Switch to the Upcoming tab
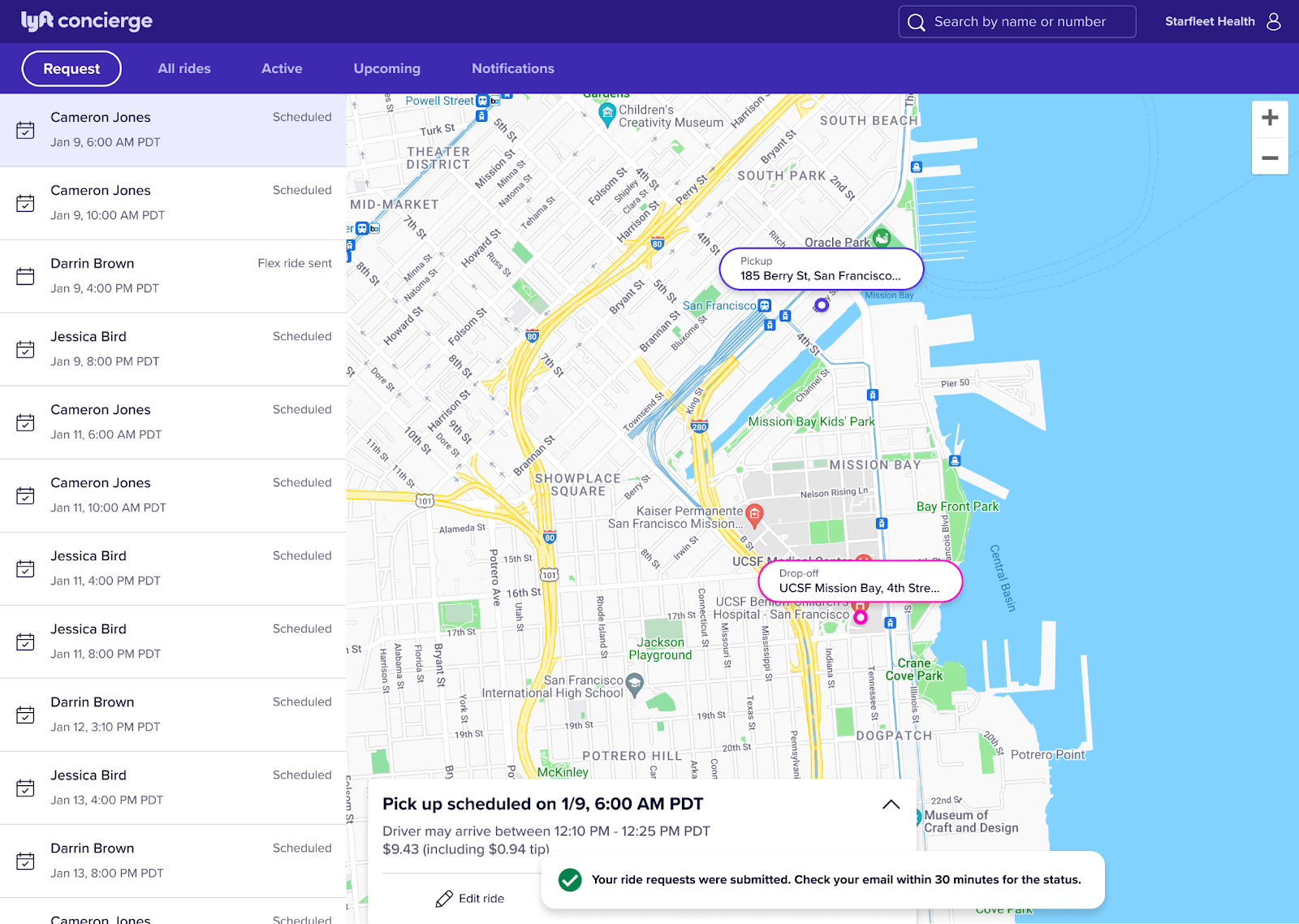Image resolution: width=1299 pixels, height=924 pixels. coord(387,68)
